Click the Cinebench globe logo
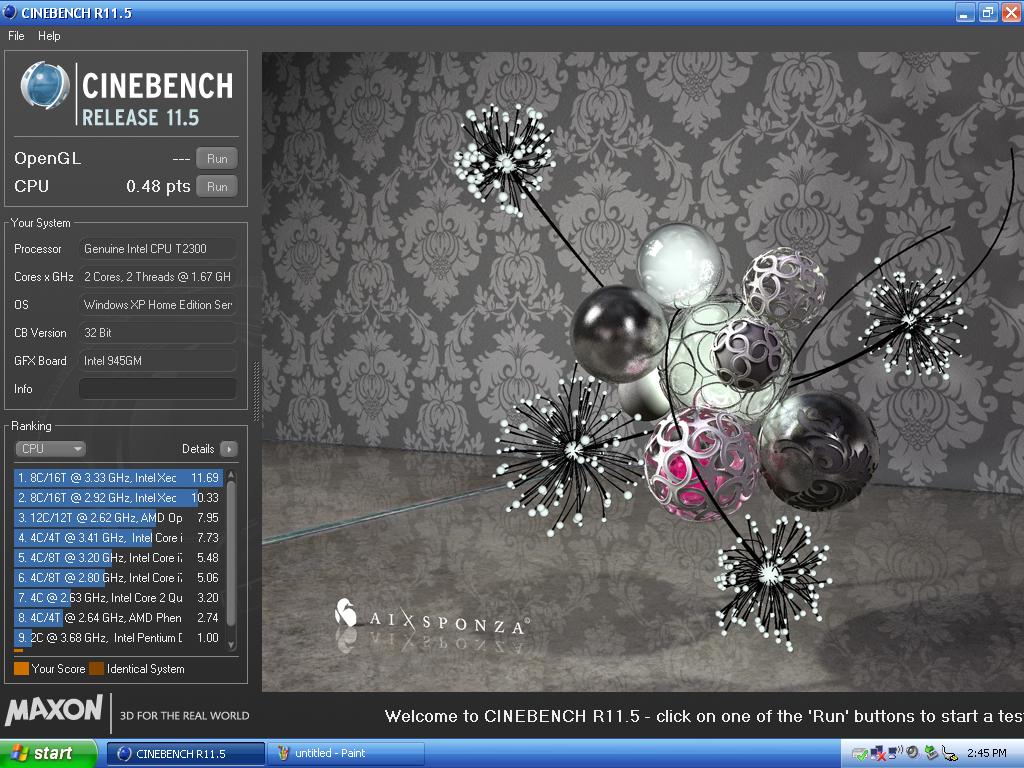Image resolution: width=1024 pixels, height=768 pixels. [44, 86]
